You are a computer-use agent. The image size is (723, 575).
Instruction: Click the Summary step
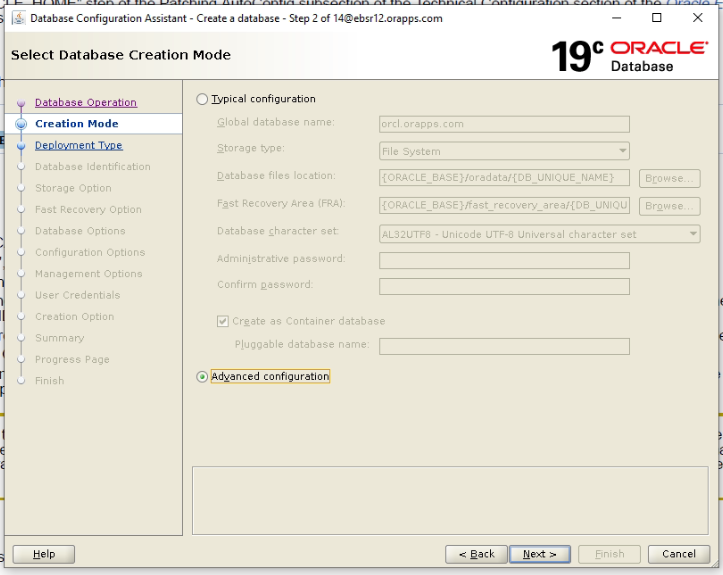point(59,338)
